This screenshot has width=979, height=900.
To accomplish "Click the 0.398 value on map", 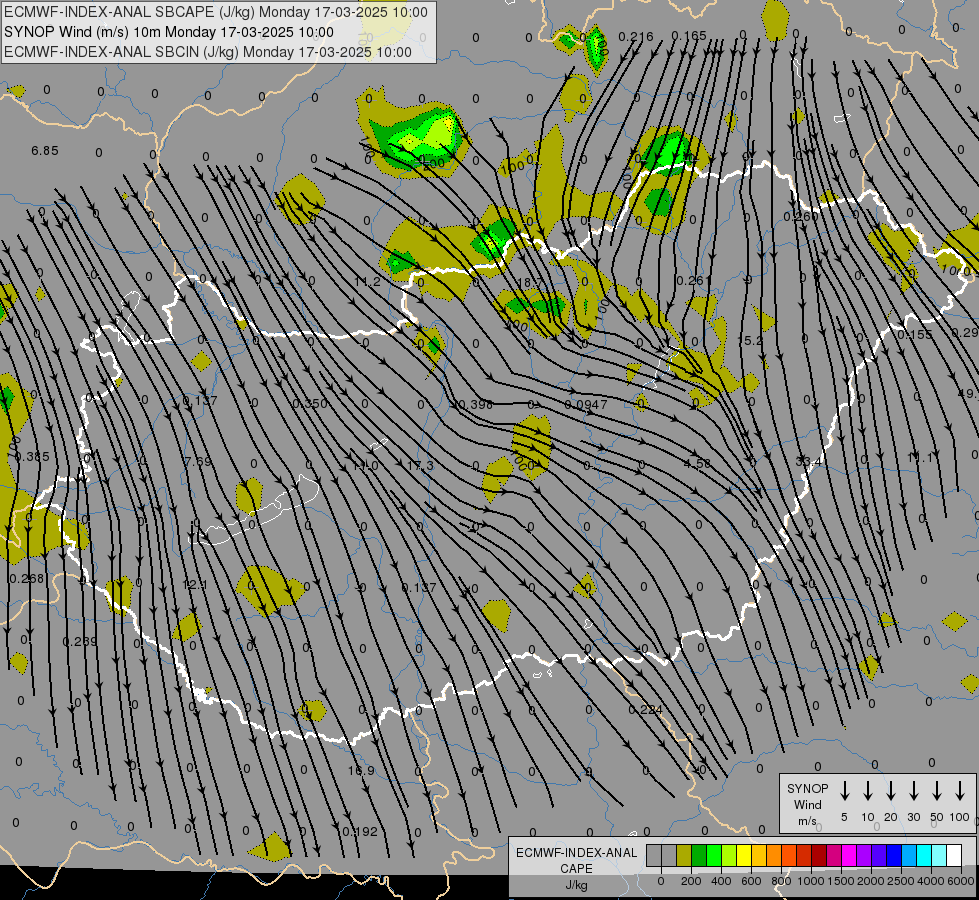I will 475,405.
